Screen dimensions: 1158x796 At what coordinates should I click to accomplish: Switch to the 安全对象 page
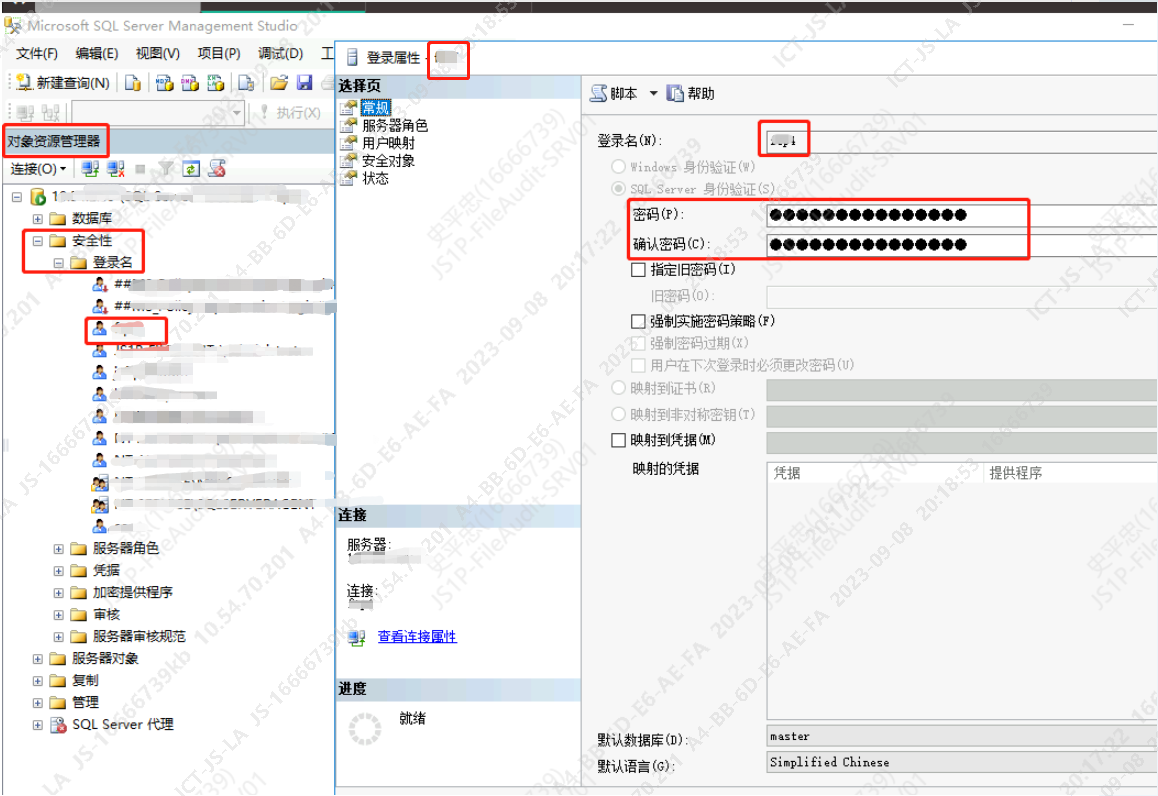[x=388, y=161]
